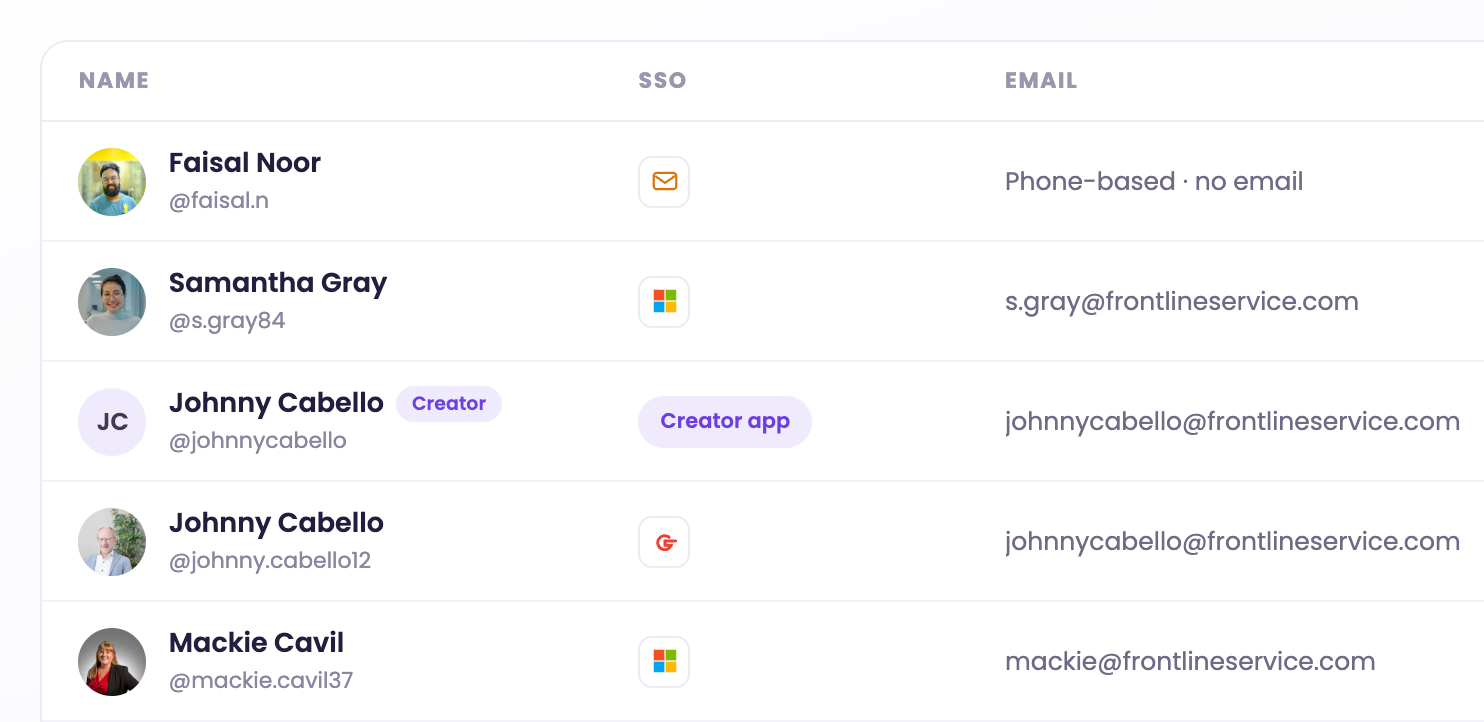This screenshot has width=1484, height=722.
Task: Click the @mackie.cavil37 username
Action: pyautogui.click(x=261, y=681)
